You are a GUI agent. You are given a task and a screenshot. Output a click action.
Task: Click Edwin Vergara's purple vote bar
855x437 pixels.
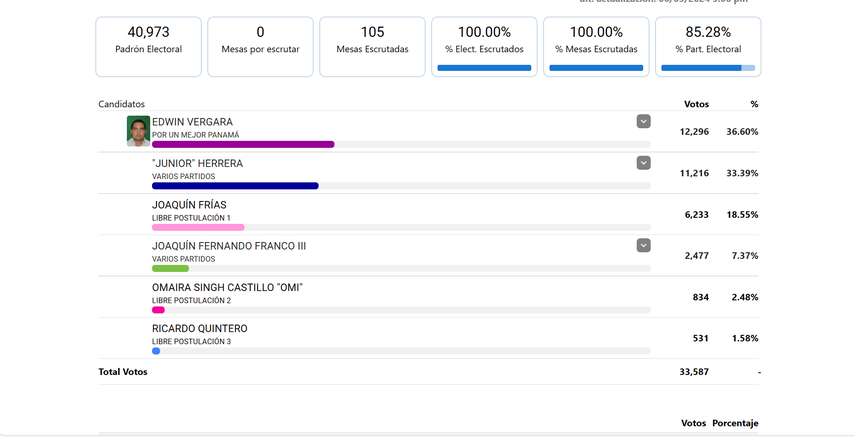[243, 144]
